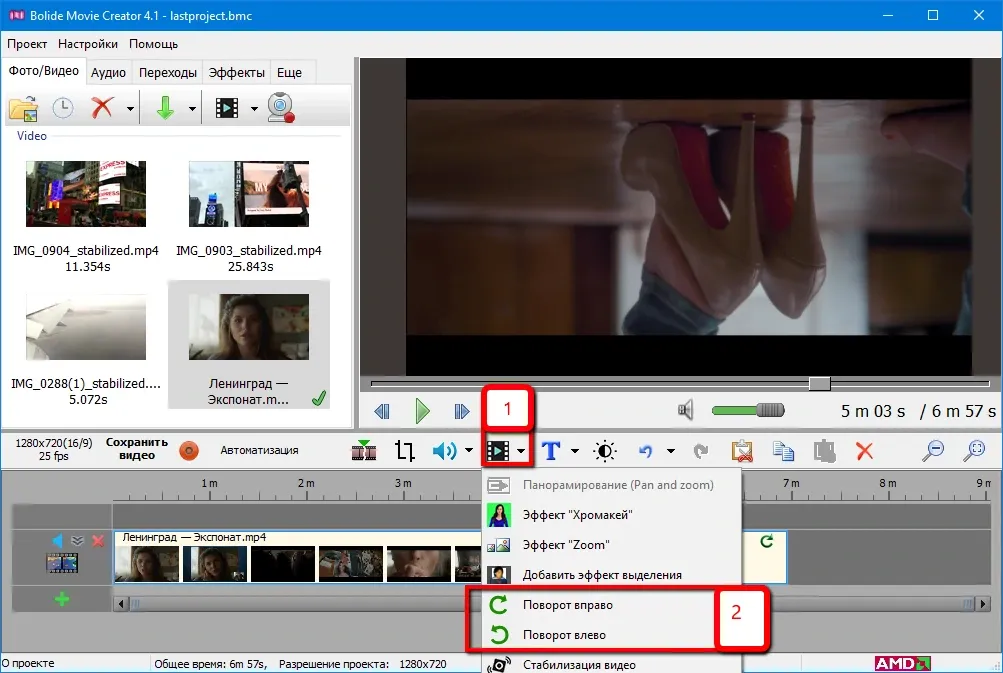The height and width of the screenshot is (673, 1003).
Task: Choose Поворот вправо menu item
Action: point(612,605)
